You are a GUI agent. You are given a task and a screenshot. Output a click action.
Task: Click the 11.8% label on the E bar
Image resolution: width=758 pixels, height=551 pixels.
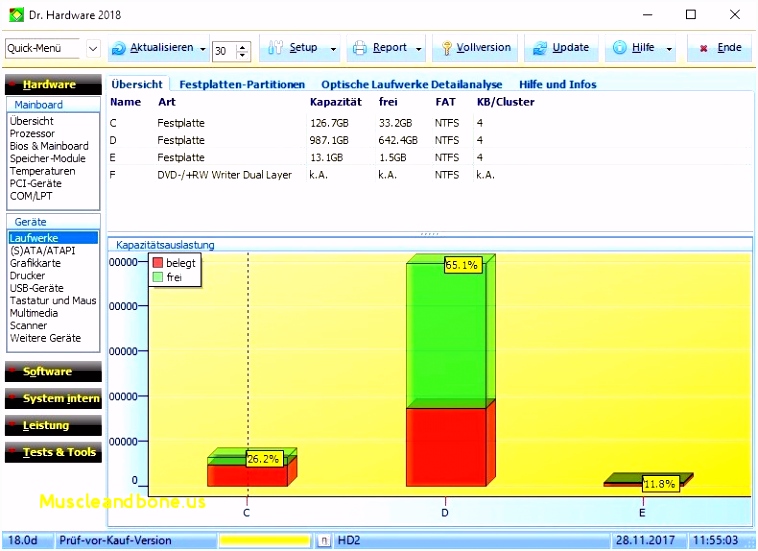[x=661, y=484]
